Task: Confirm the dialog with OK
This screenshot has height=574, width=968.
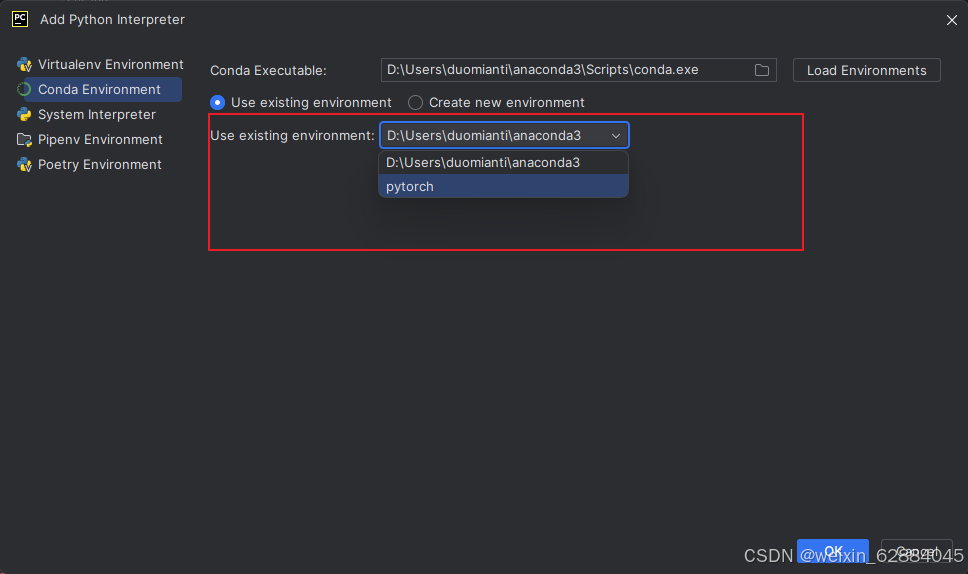Action: 832,551
